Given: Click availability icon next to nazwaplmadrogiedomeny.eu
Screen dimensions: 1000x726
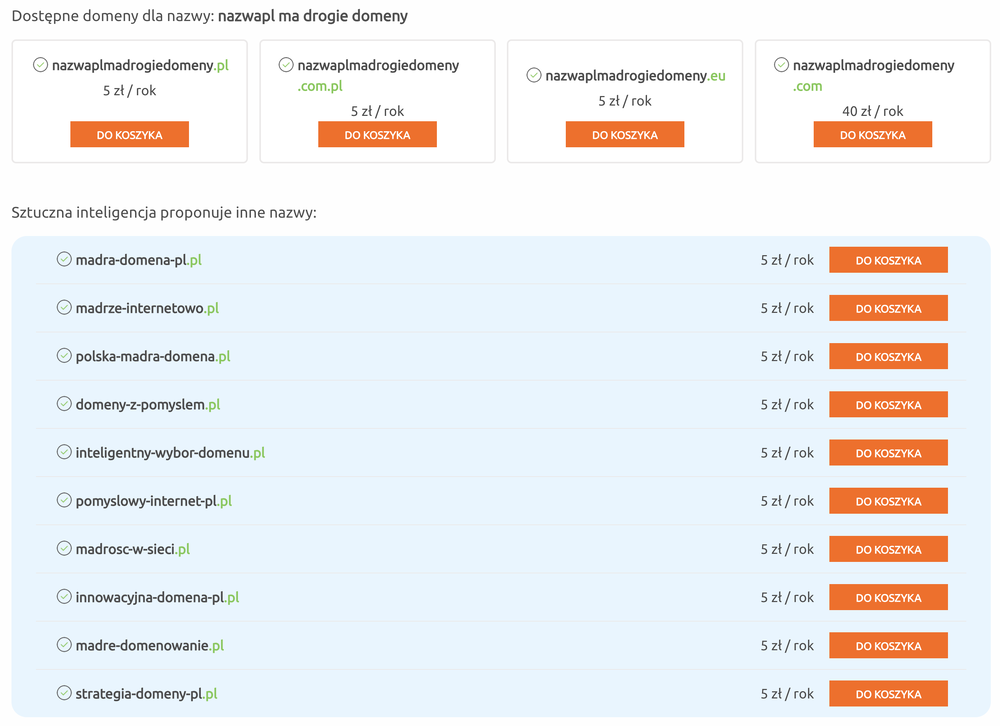Looking at the screenshot, I should point(534,75).
